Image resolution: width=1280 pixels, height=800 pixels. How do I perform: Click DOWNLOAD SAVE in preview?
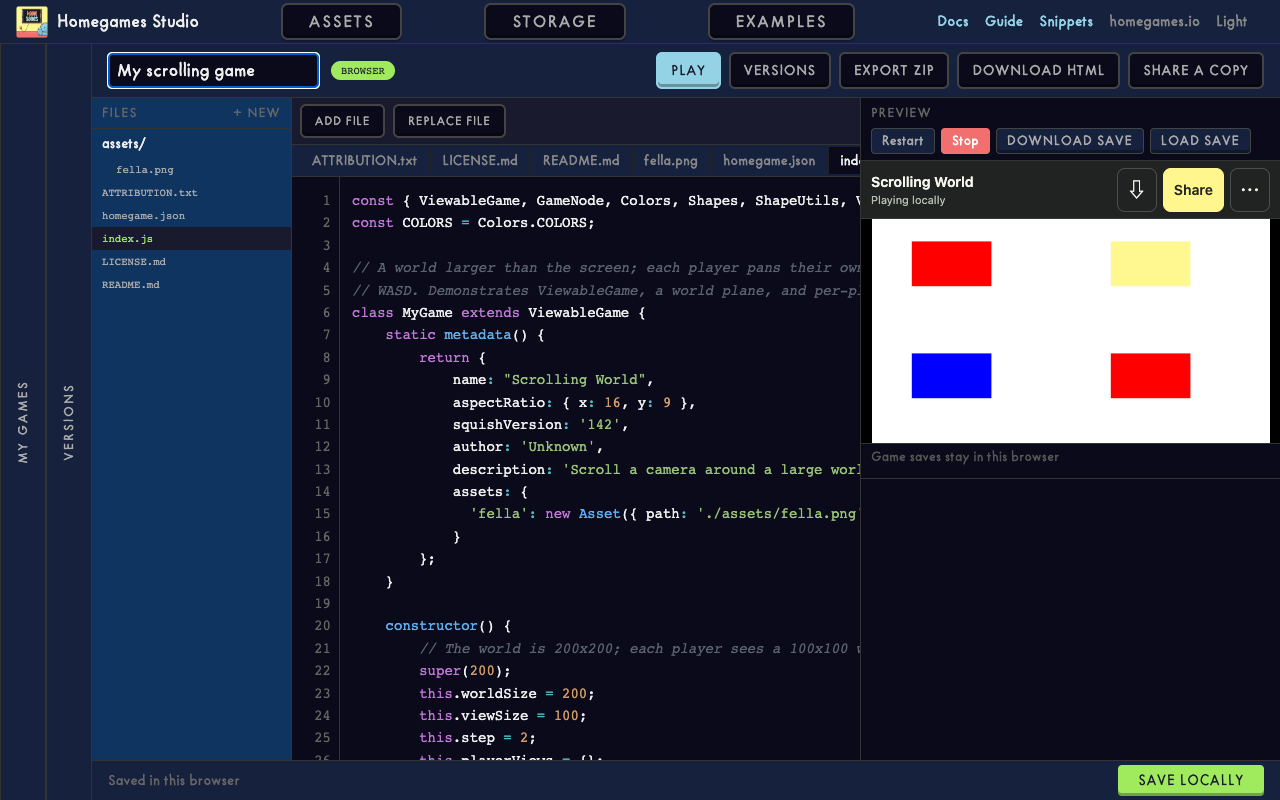coord(1069,141)
